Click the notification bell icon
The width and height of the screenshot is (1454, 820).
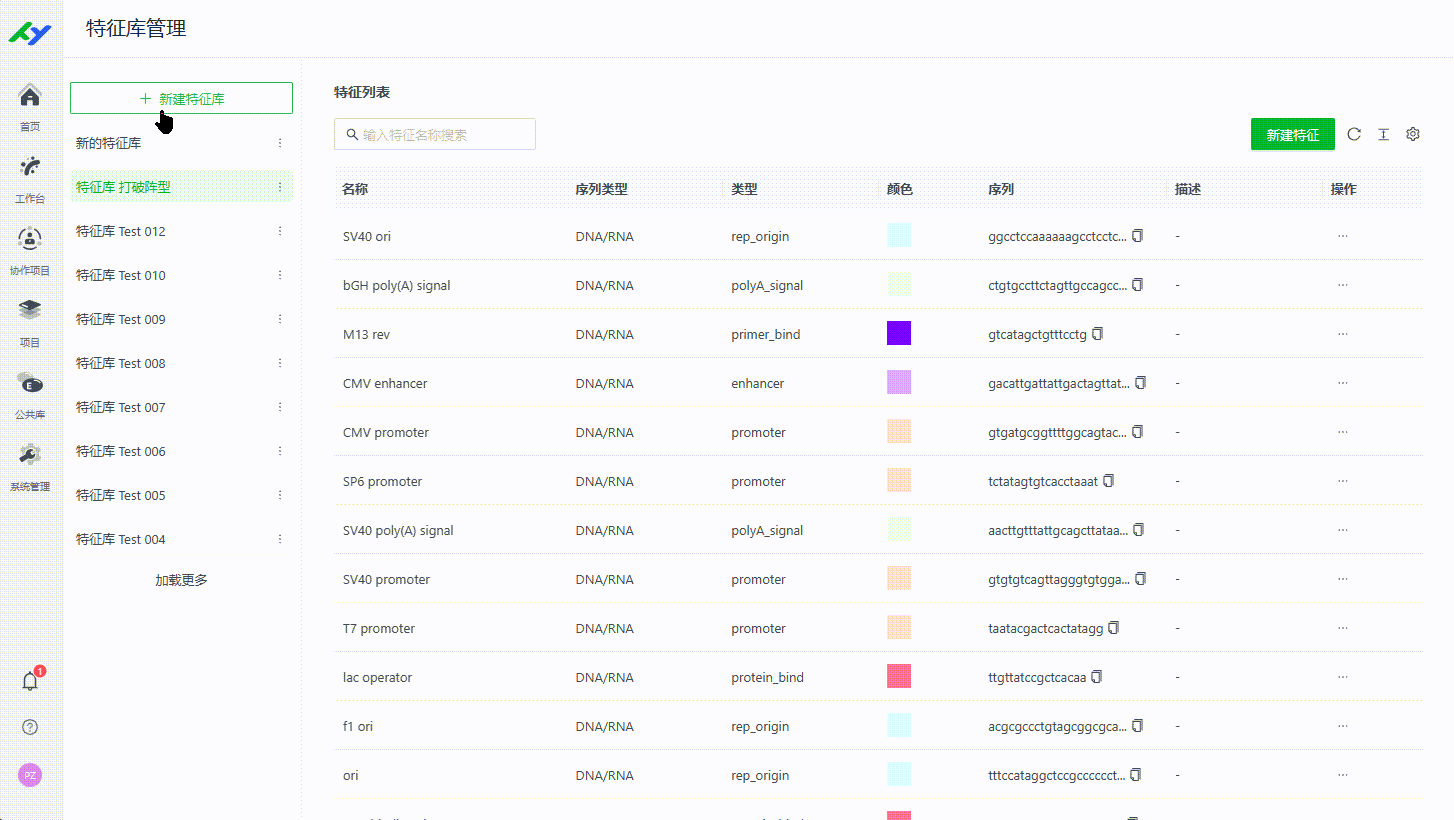point(30,682)
